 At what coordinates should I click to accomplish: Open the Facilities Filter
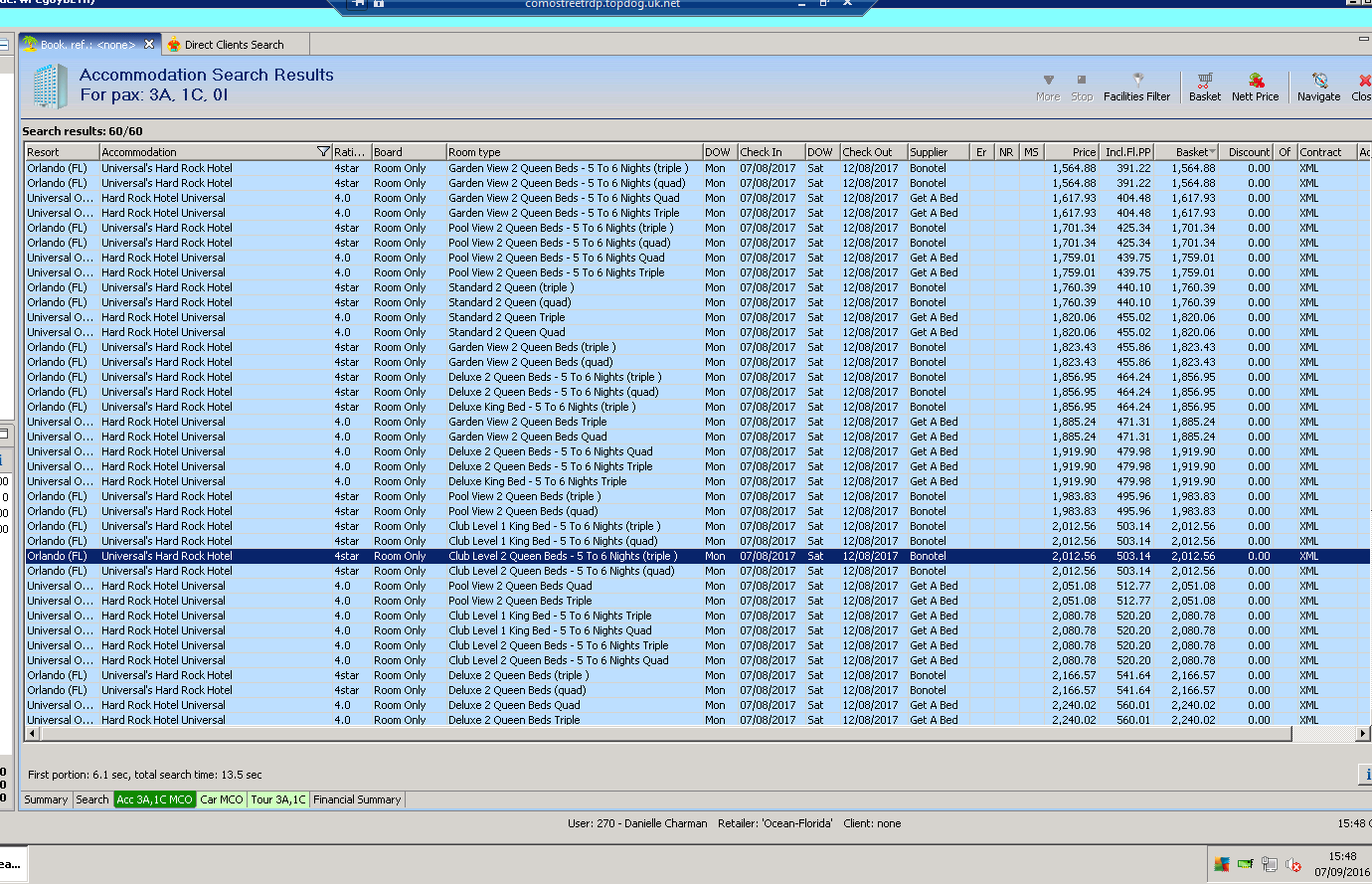click(x=1136, y=87)
